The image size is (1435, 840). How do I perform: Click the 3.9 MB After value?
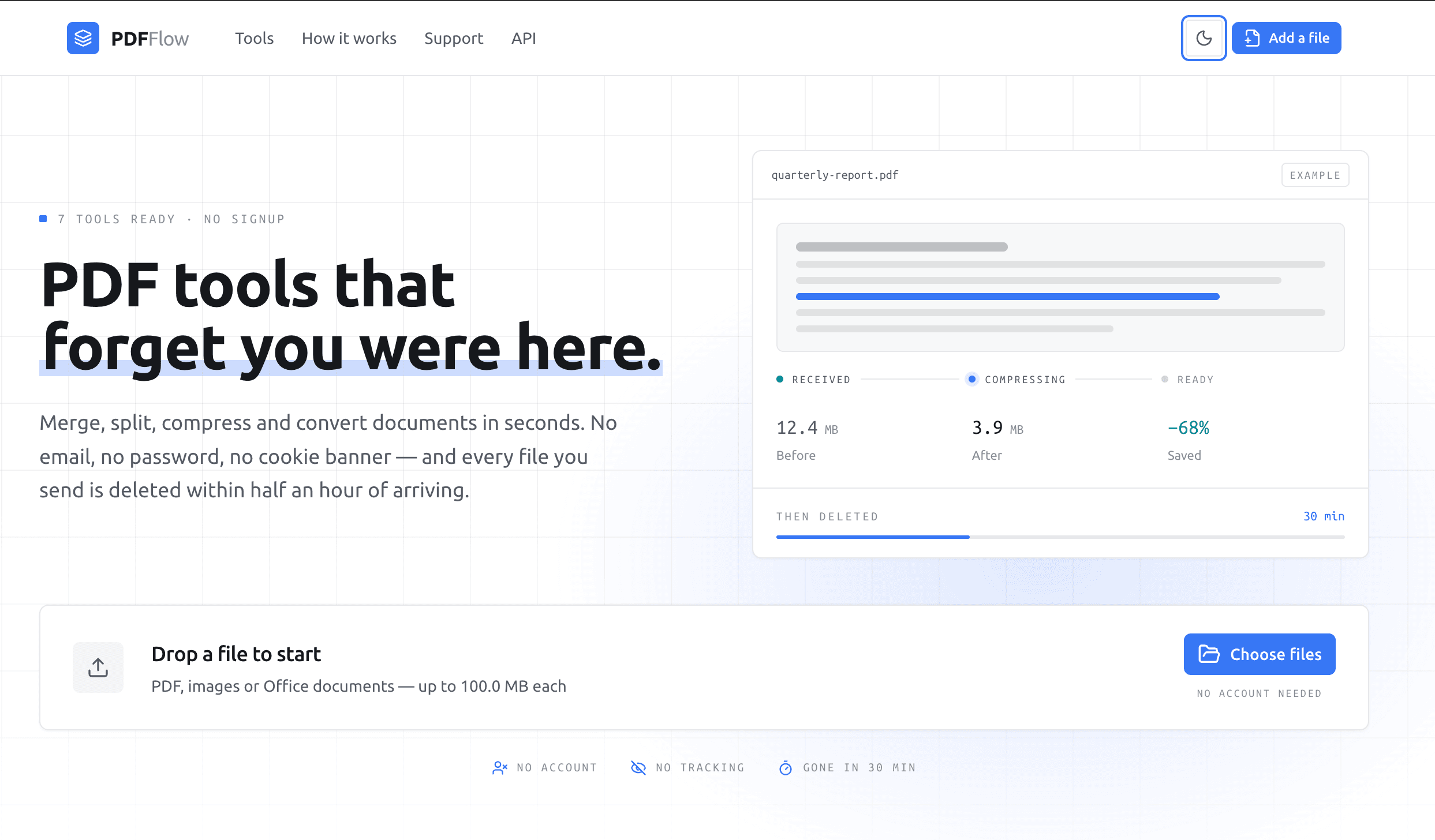(997, 428)
